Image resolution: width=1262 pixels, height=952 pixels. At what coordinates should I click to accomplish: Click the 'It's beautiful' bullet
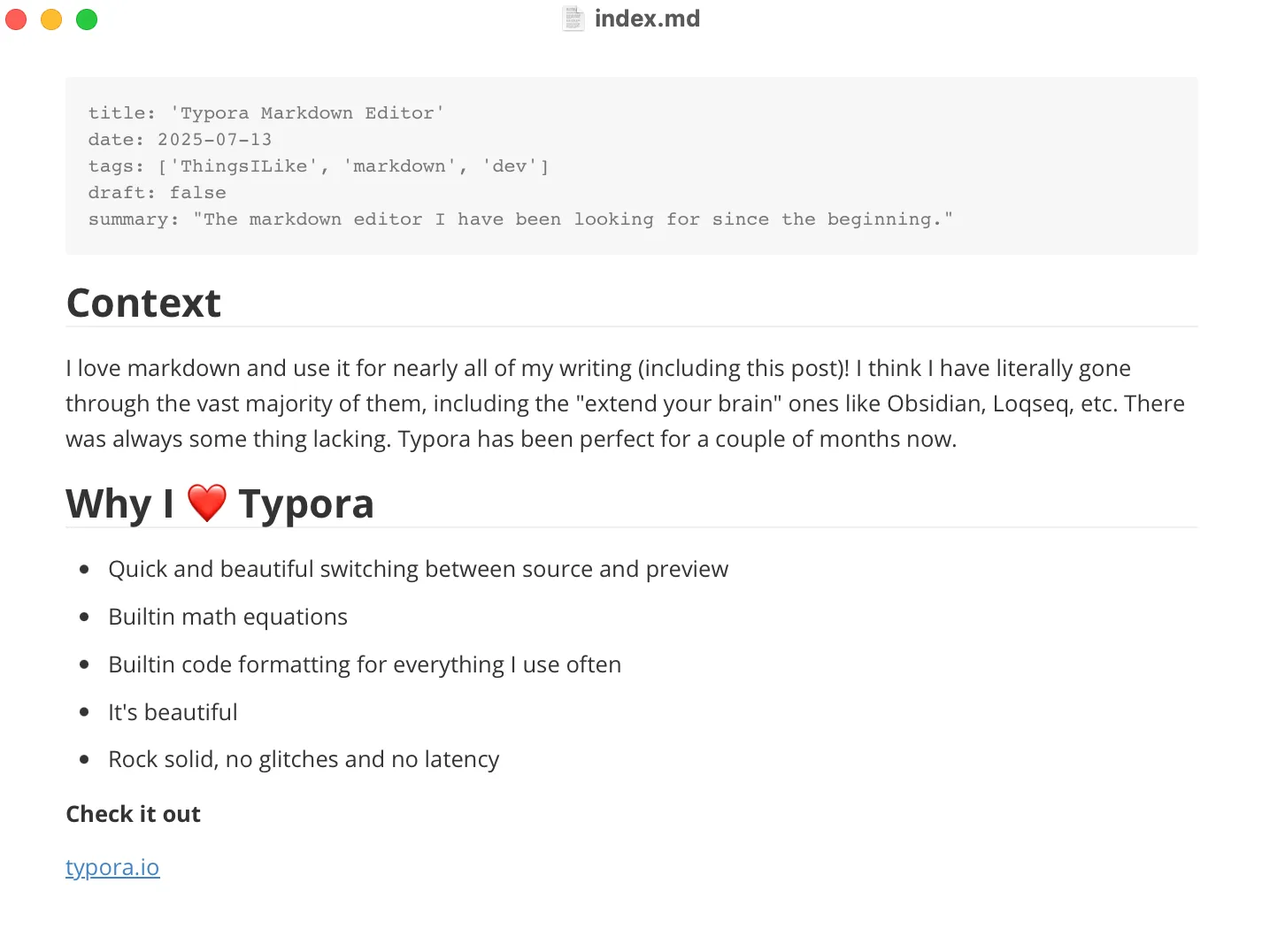pyautogui.click(x=173, y=712)
